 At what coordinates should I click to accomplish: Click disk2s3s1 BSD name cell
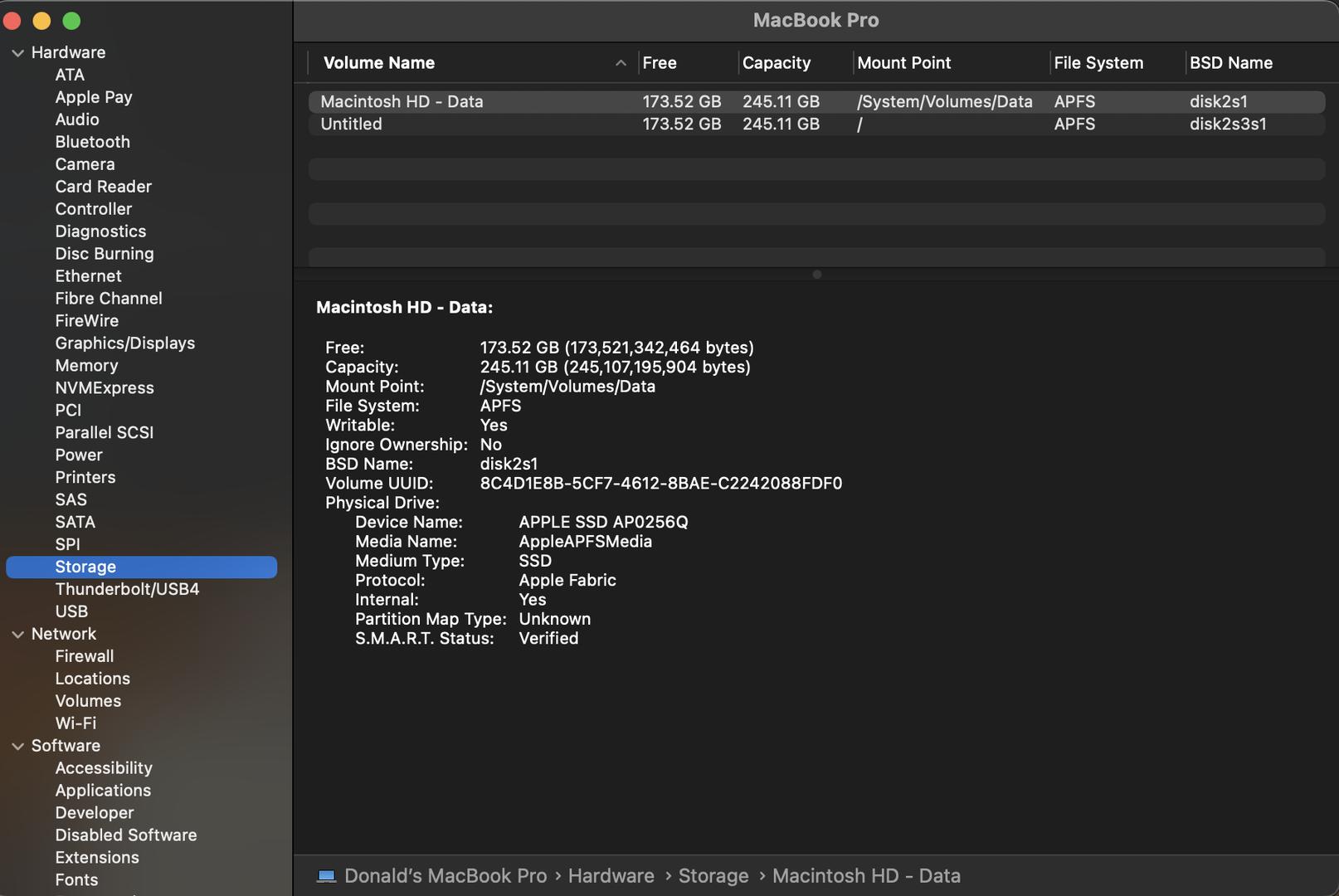(1228, 124)
